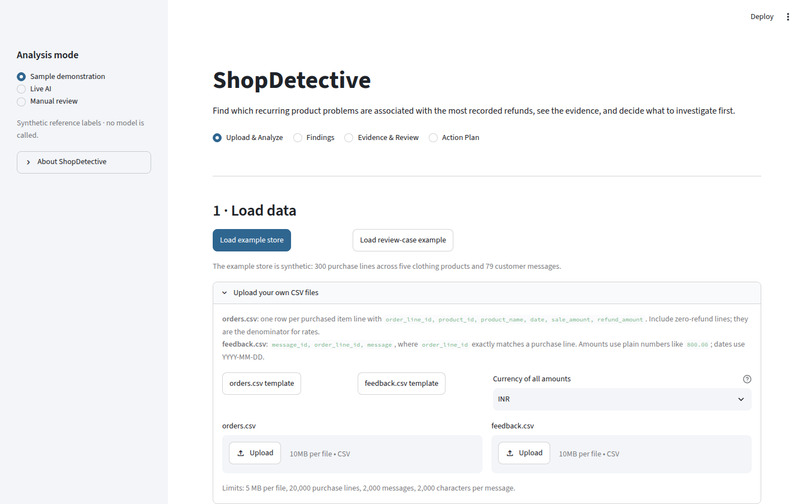Image resolution: width=806 pixels, height=504 pixels.
Task: Switch to Evidence & Review view
Action: point(381,137)
